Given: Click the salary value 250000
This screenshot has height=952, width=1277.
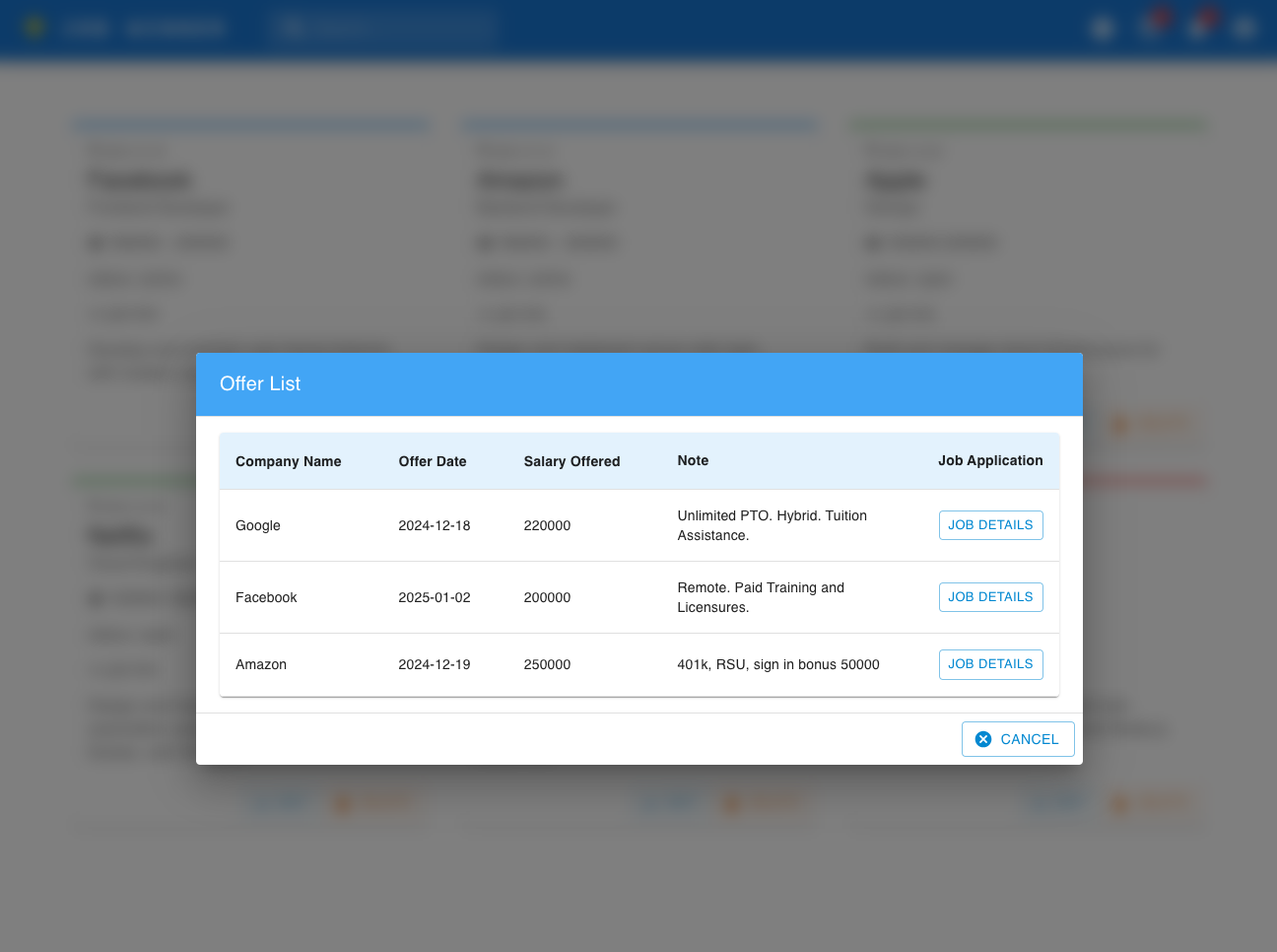Looking at the screenshot, I should coord(547,664).
